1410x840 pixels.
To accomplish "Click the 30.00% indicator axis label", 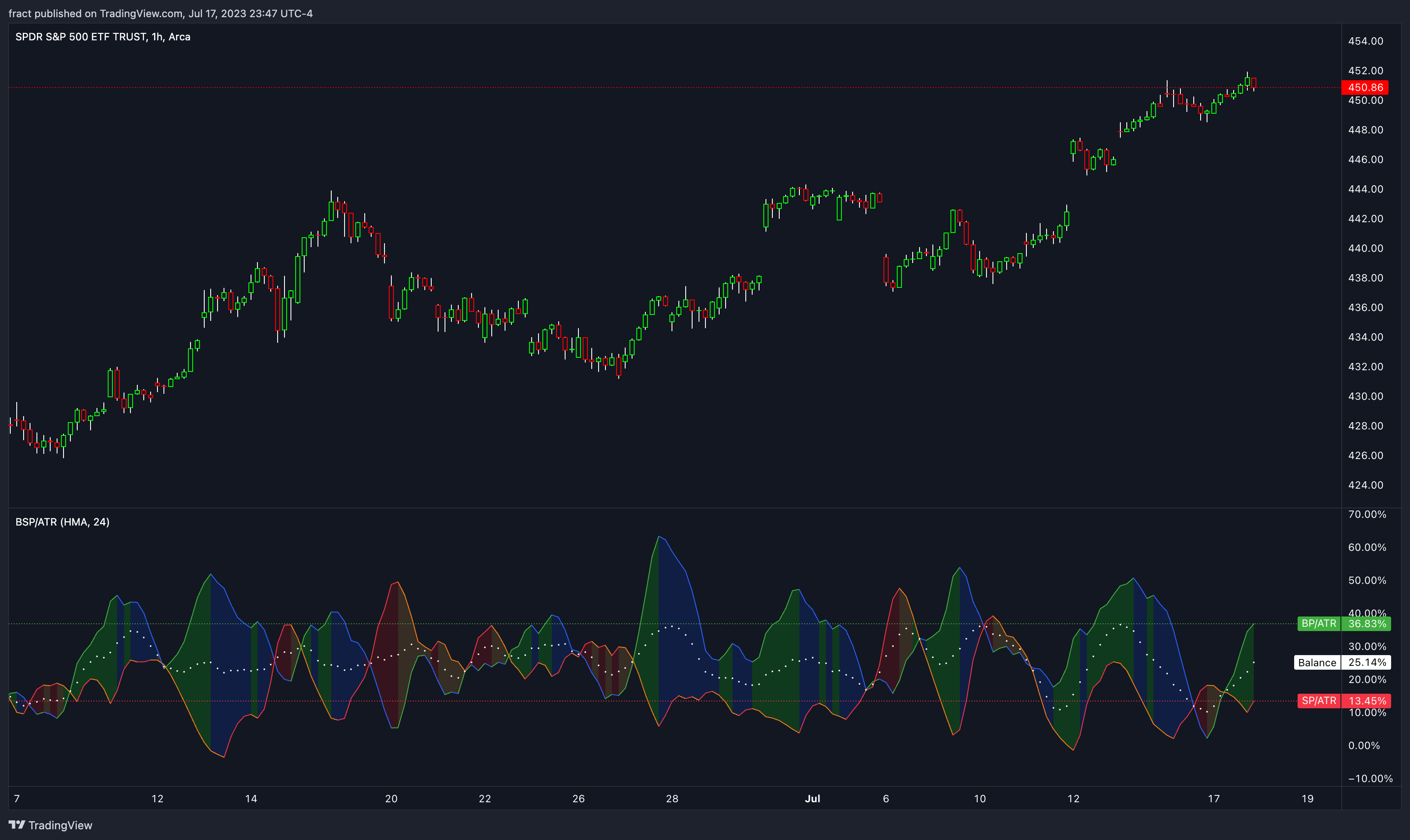I will point(1367,647).
